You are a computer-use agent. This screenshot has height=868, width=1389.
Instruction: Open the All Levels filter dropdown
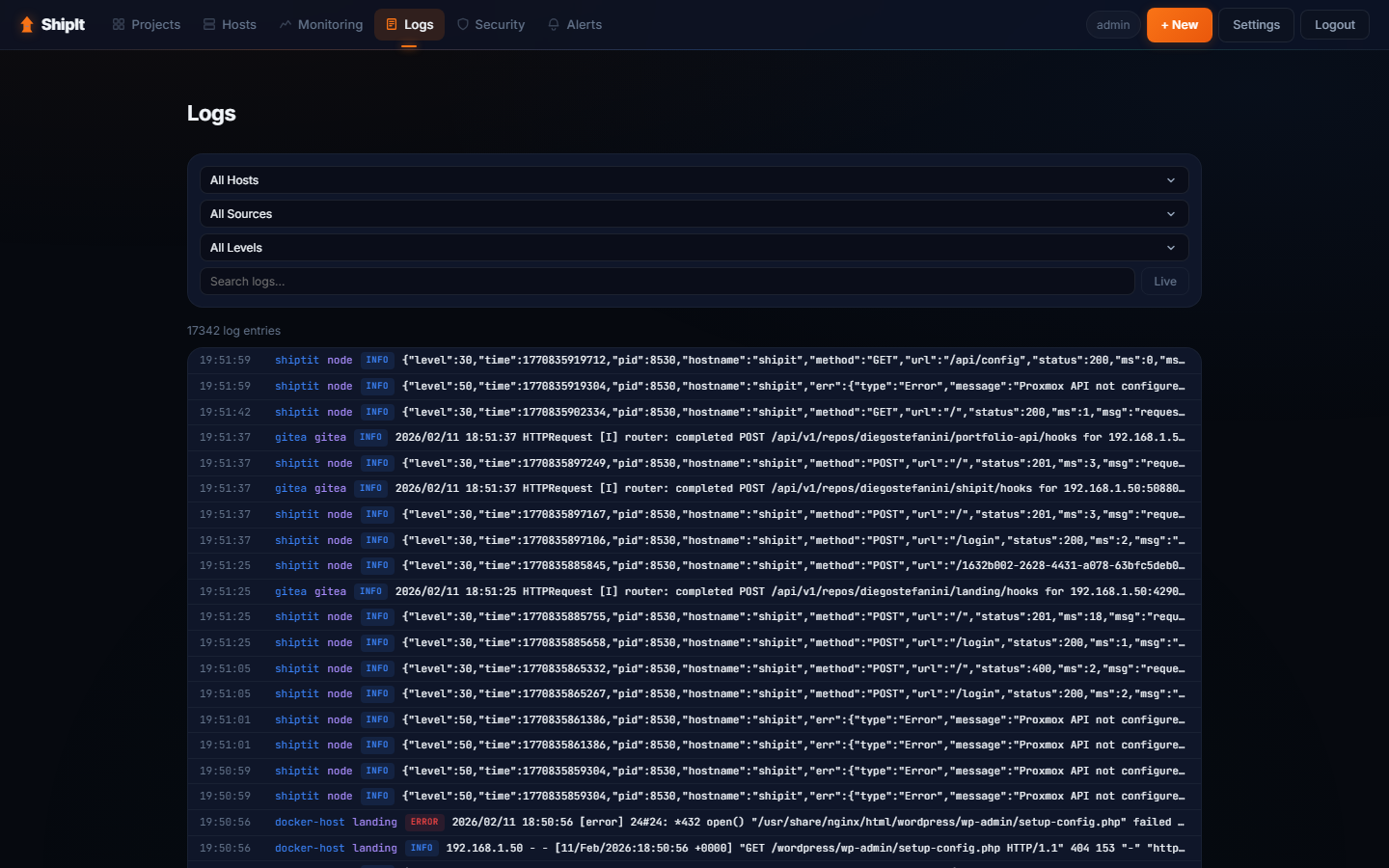click(694, 248)
